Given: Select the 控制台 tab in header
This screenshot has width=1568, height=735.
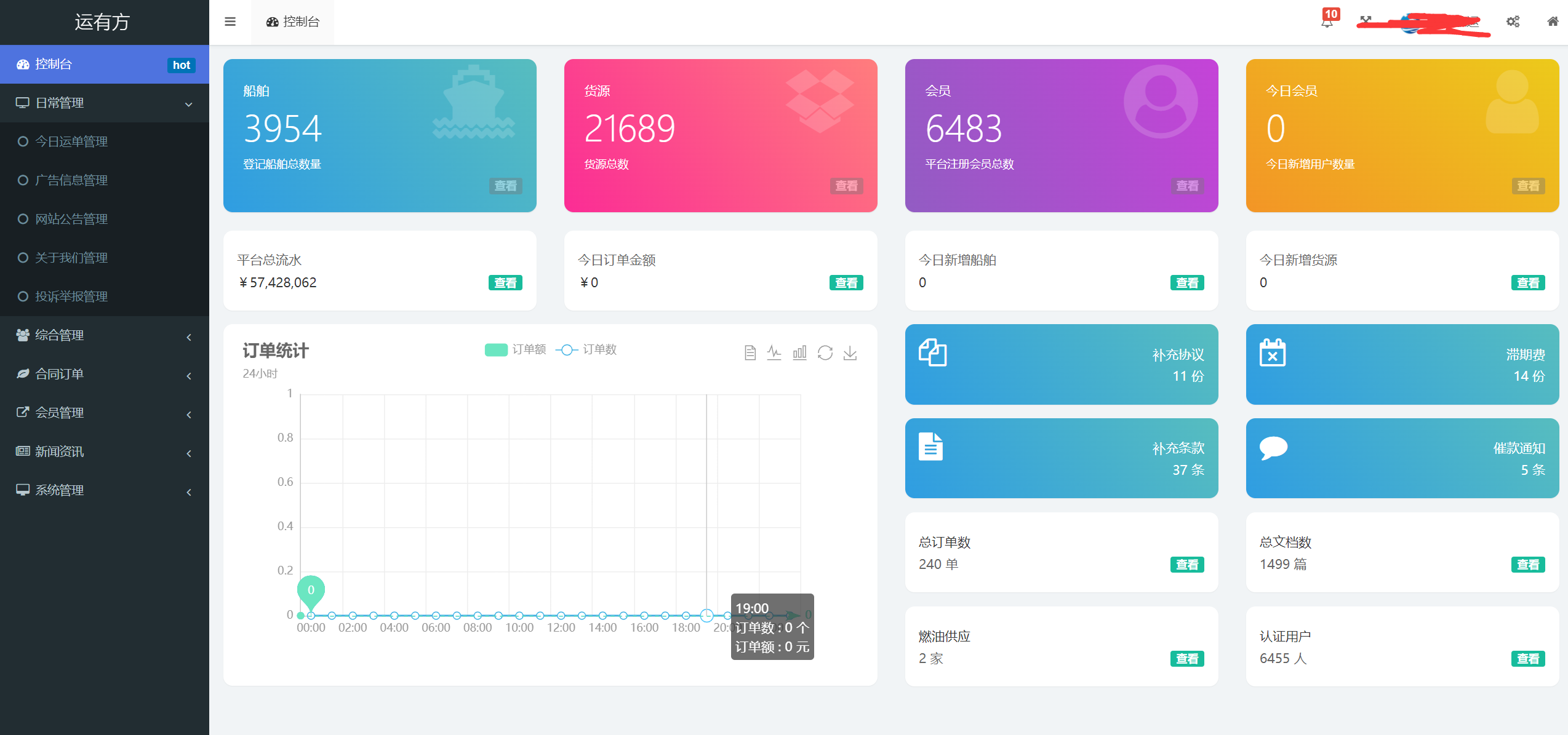Looking at the screenshot, I should (292, 22).
